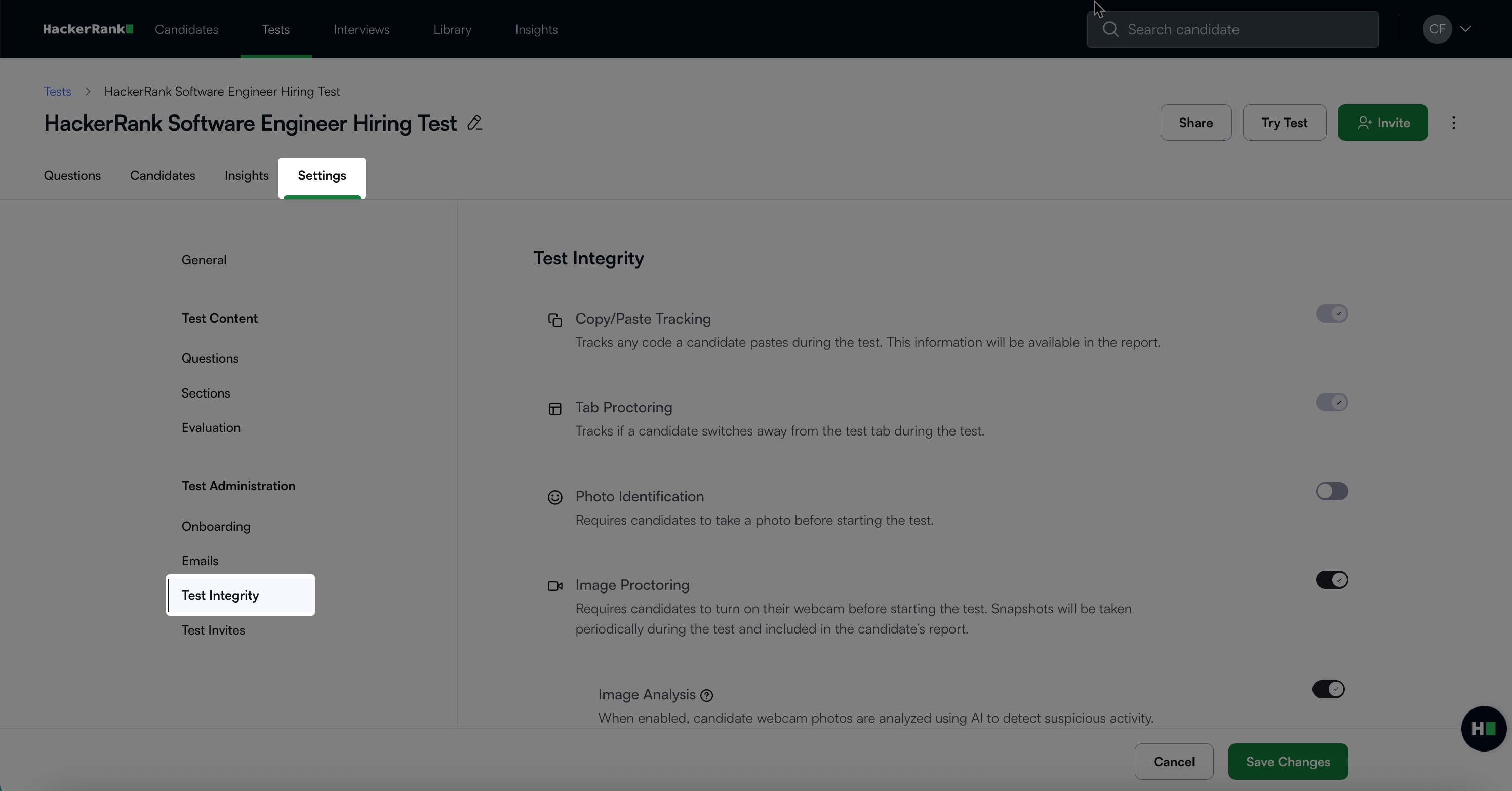Switch to the Candidates test tab

[x=163, y=175]
